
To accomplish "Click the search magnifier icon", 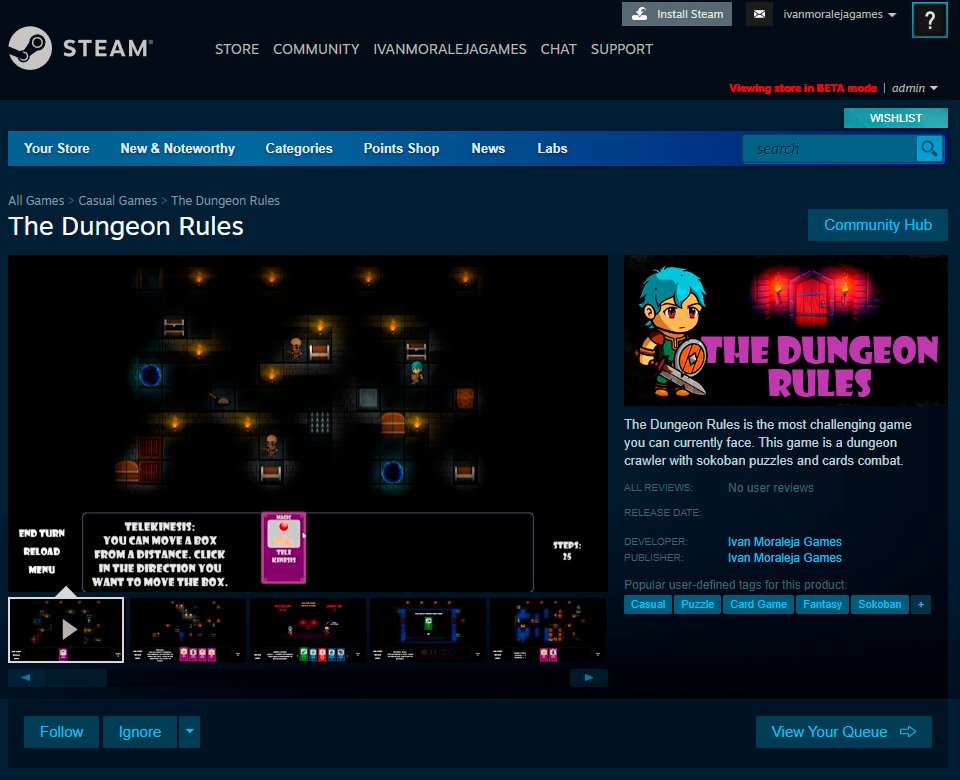I will [x=929, y=149].
